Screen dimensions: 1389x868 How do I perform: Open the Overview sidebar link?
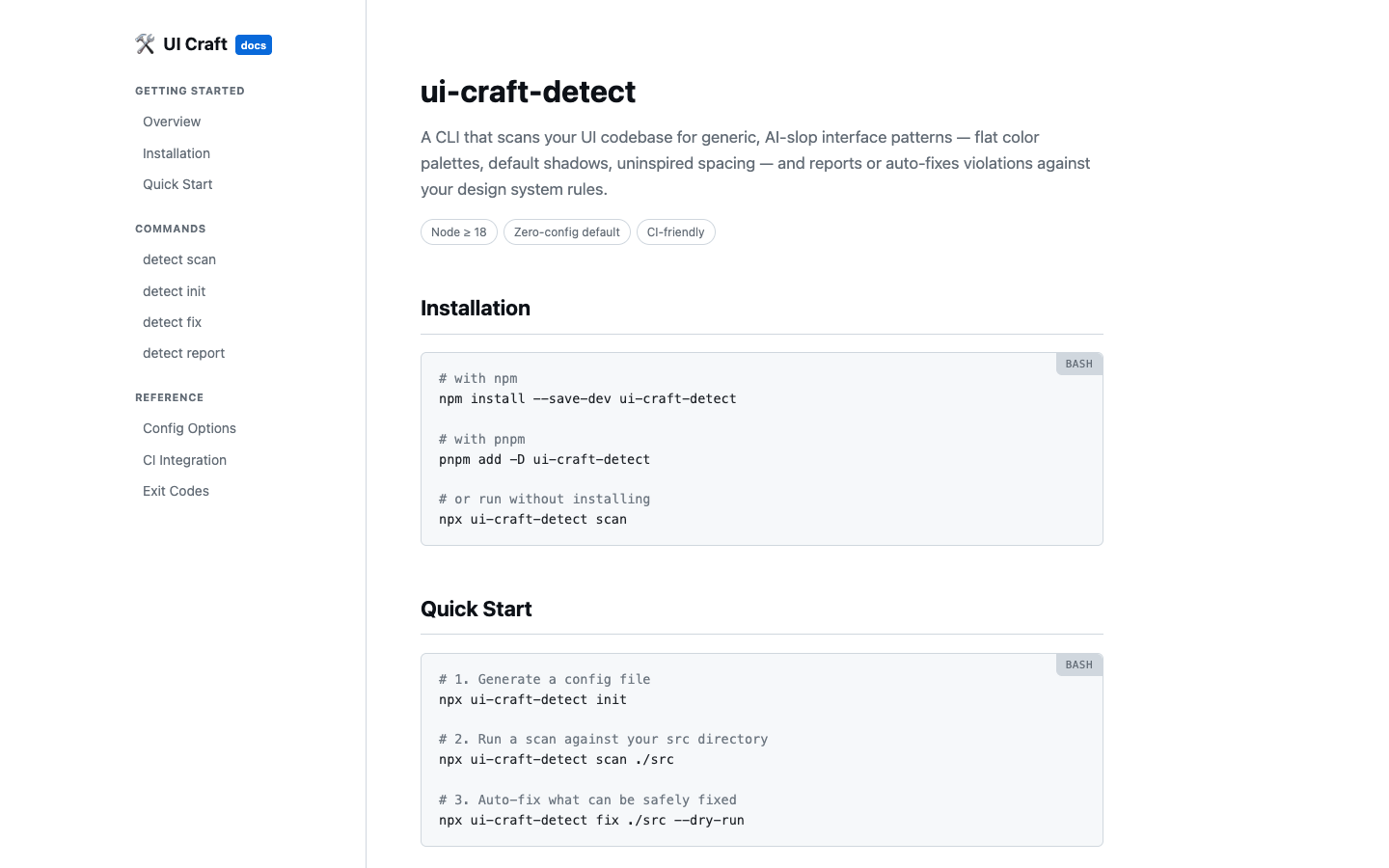[172, 122]
